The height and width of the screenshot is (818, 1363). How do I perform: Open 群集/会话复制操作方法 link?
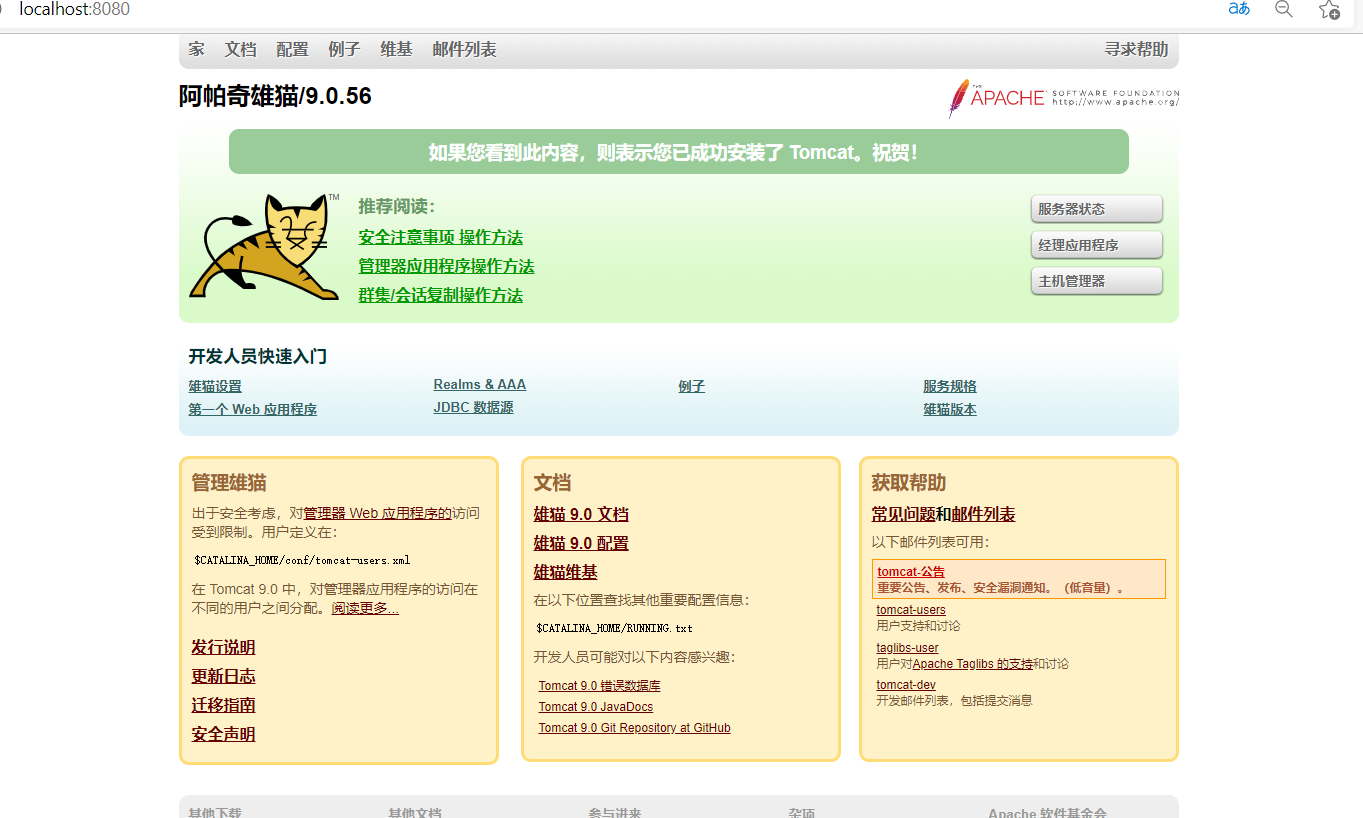(x=441, y=295)
